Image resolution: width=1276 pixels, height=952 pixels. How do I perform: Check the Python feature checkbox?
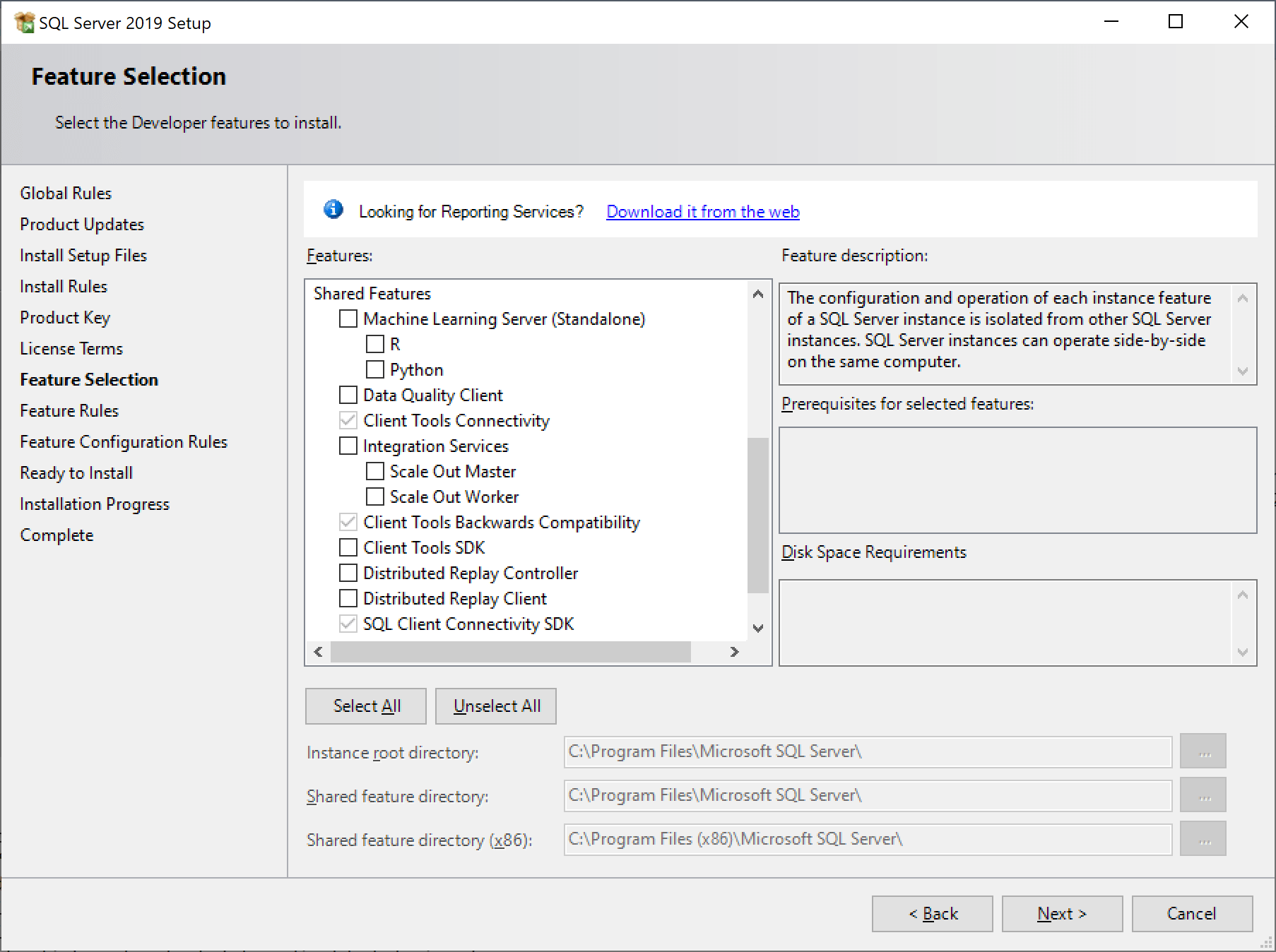coord(375,370)
